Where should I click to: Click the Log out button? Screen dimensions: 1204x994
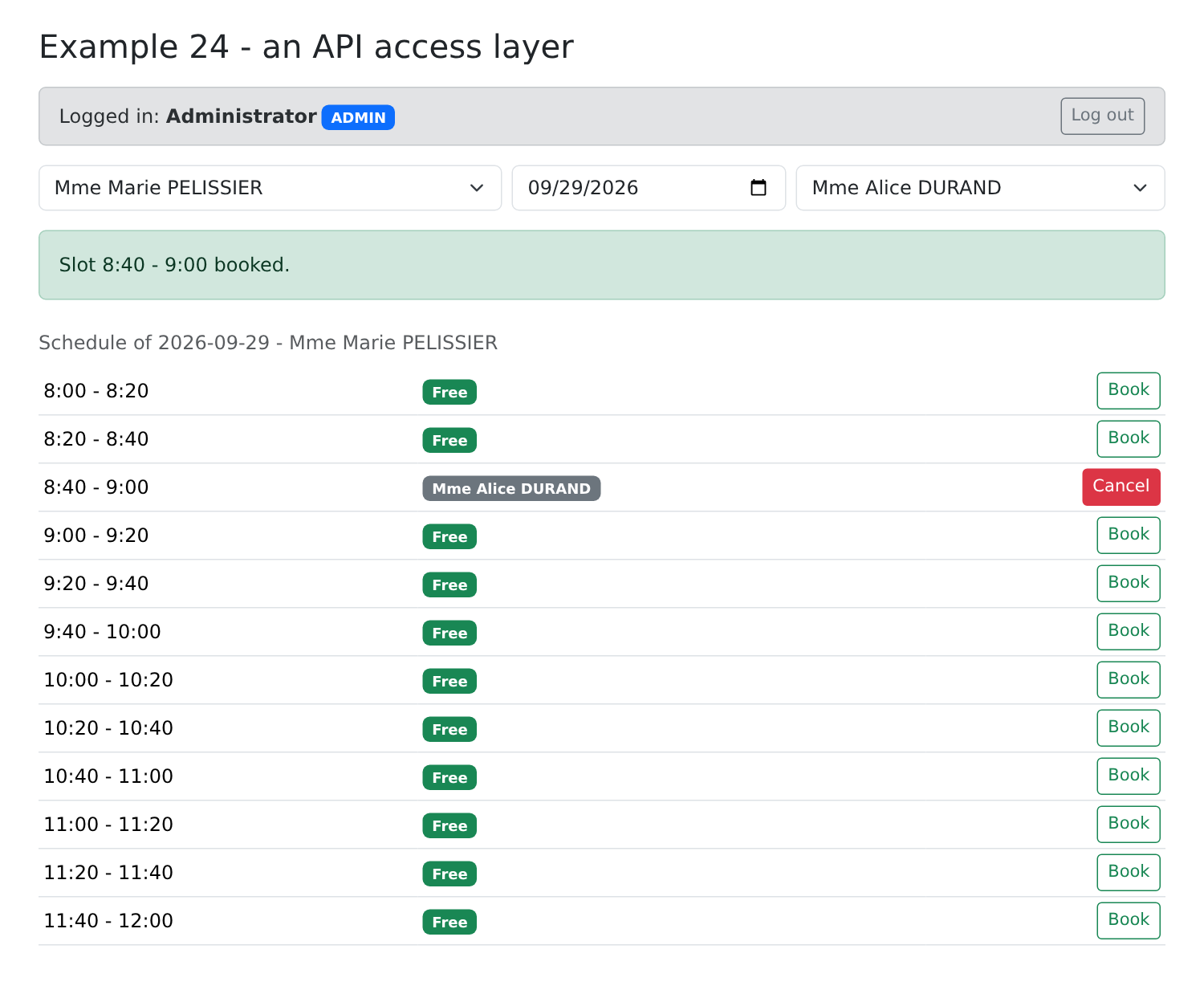[x=1102, y=116]
